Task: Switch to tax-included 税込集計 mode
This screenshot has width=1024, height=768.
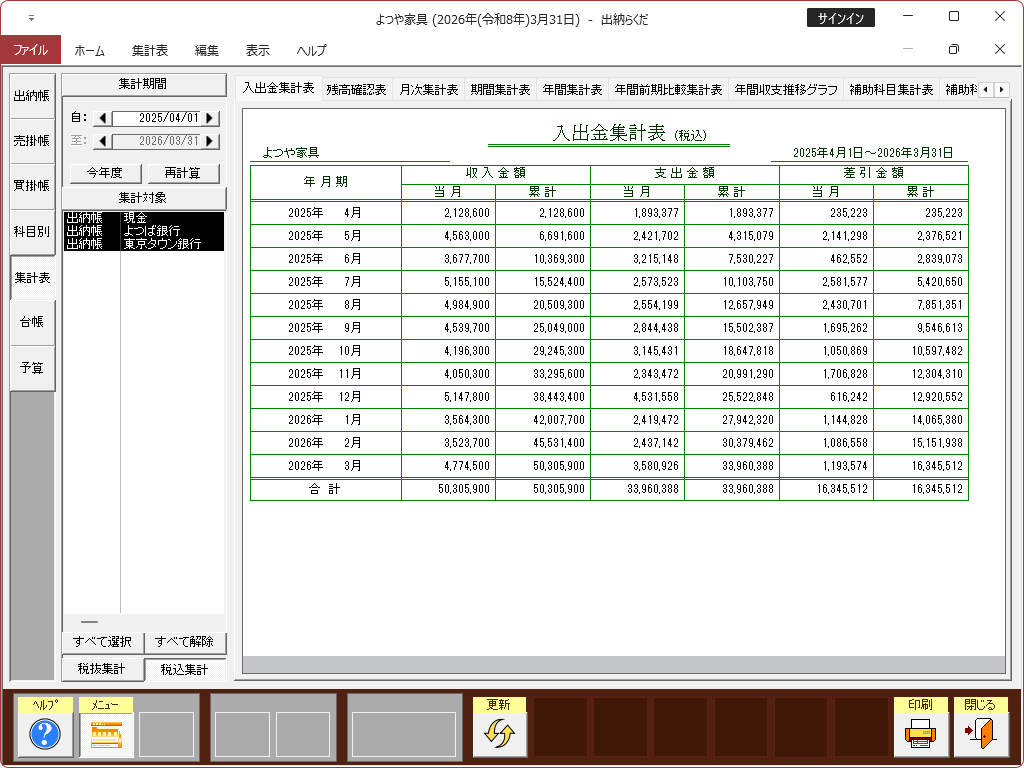Action: click(x=184, y=669)
